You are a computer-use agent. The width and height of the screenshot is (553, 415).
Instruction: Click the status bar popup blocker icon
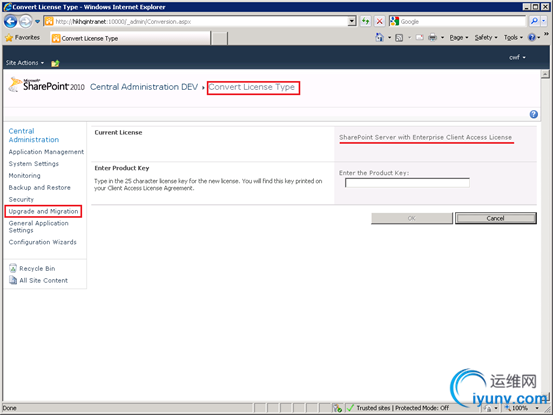[x=337, y=408]
